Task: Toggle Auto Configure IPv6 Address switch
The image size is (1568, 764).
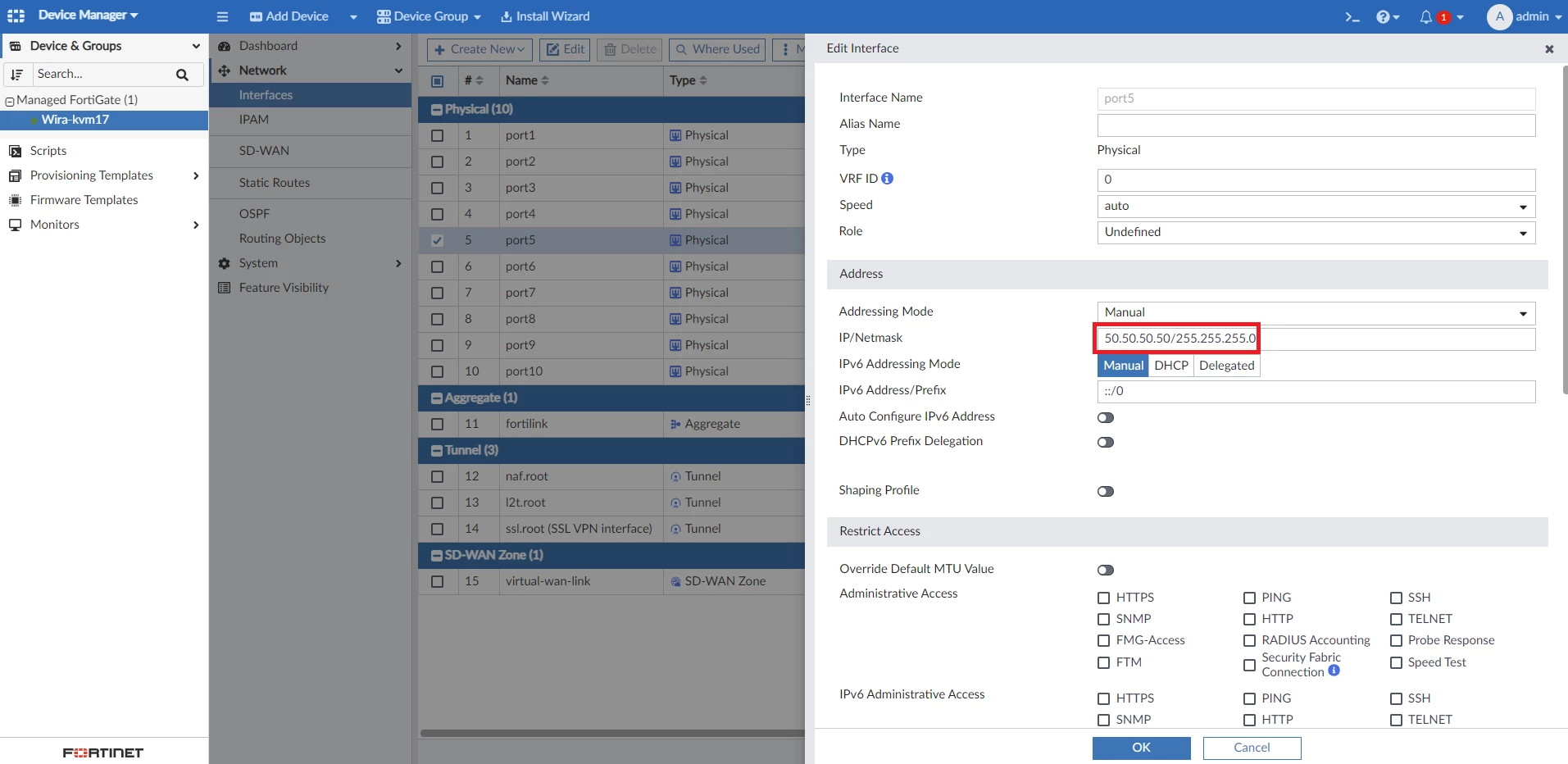Action: tap(1106, 417)
